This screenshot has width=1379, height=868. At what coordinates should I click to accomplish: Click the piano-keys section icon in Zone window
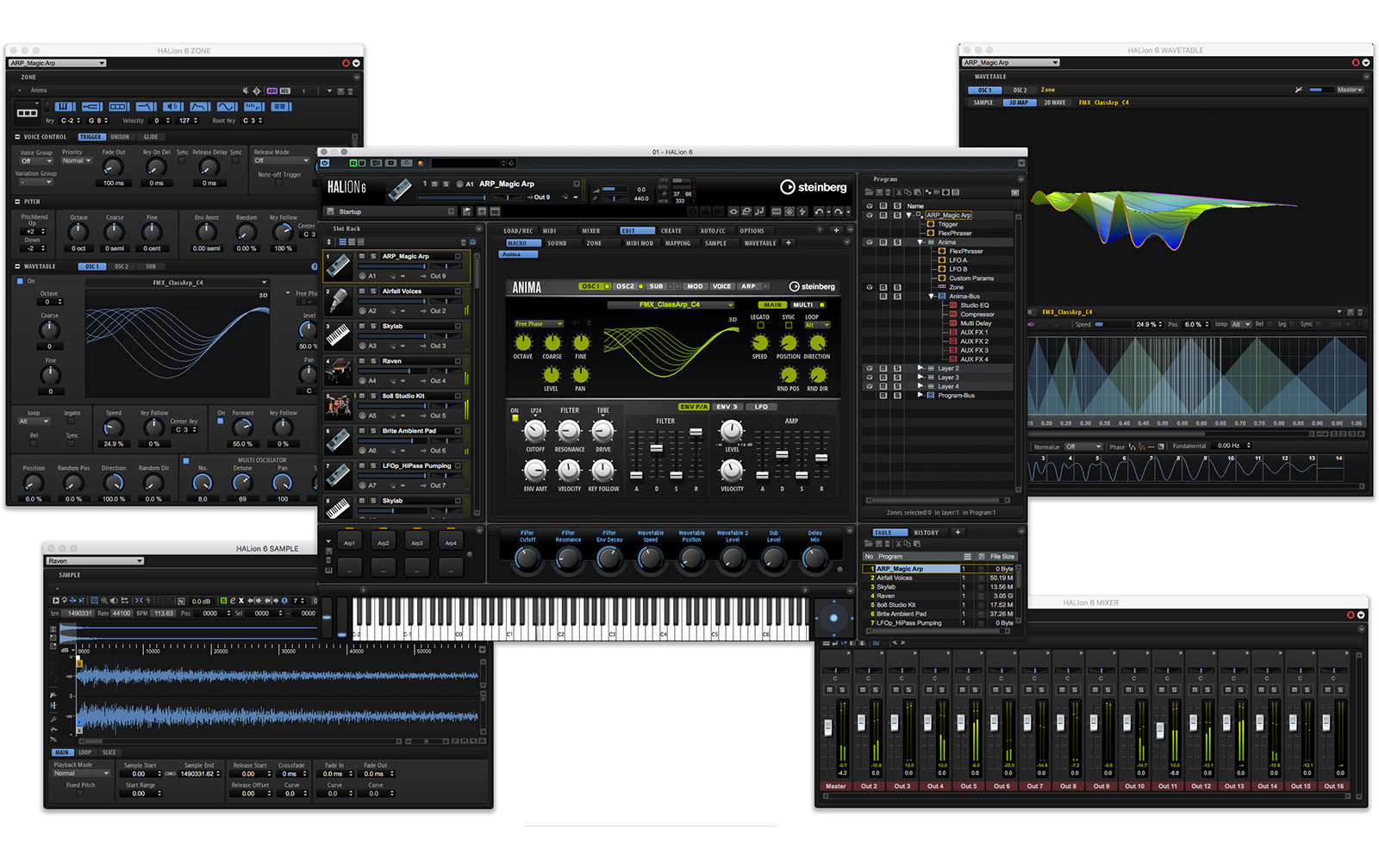[x=66, y=107]
